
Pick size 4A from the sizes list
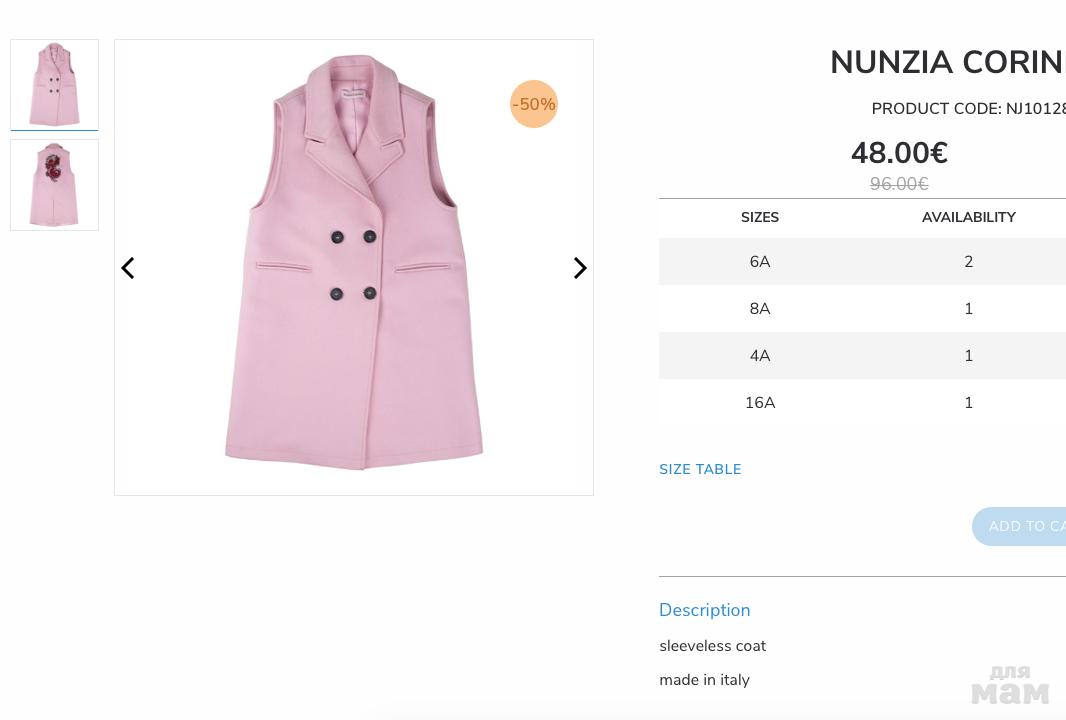760,356
